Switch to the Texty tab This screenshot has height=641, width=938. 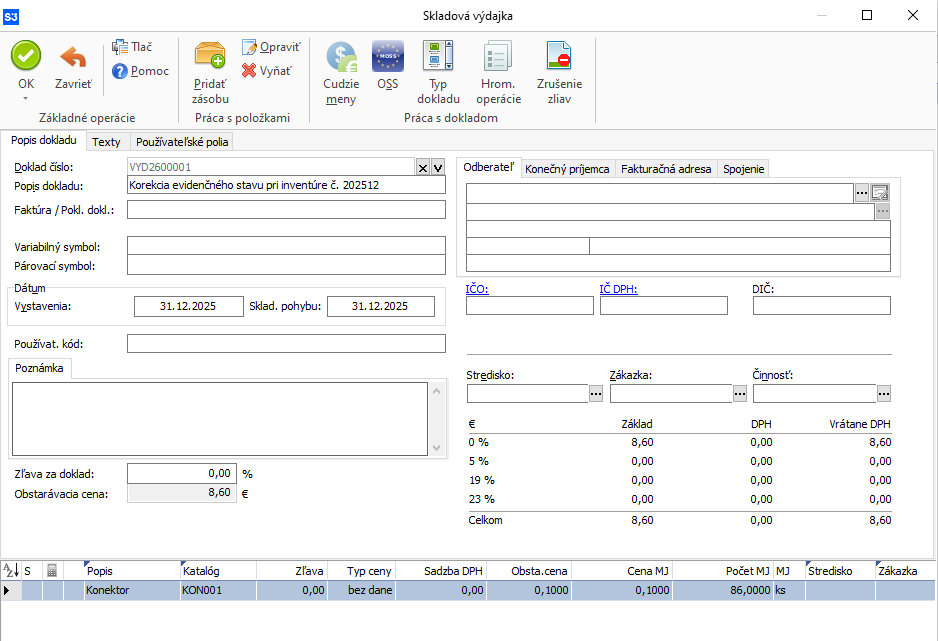pyautogui.click(x=106, y=142)
